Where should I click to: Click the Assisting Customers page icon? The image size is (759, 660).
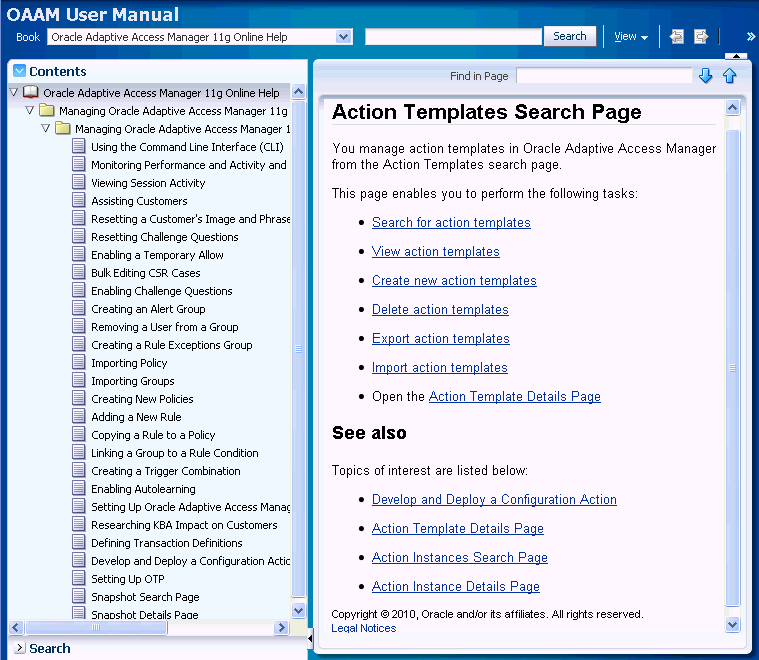point(78,200)
